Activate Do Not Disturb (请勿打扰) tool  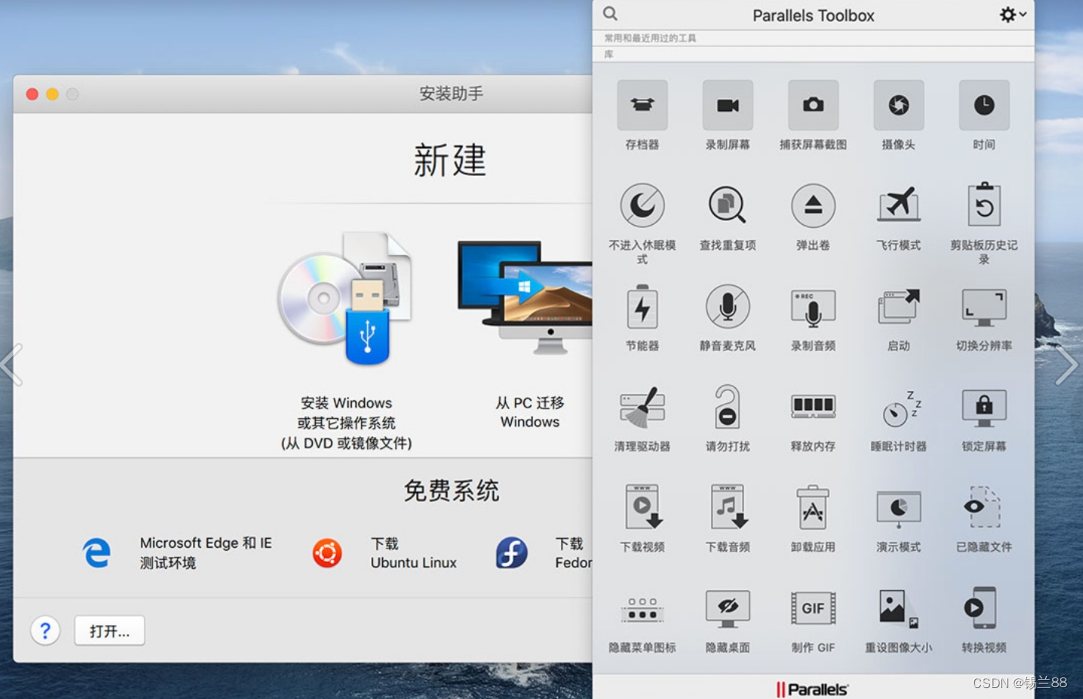click(x=727, y=408)
